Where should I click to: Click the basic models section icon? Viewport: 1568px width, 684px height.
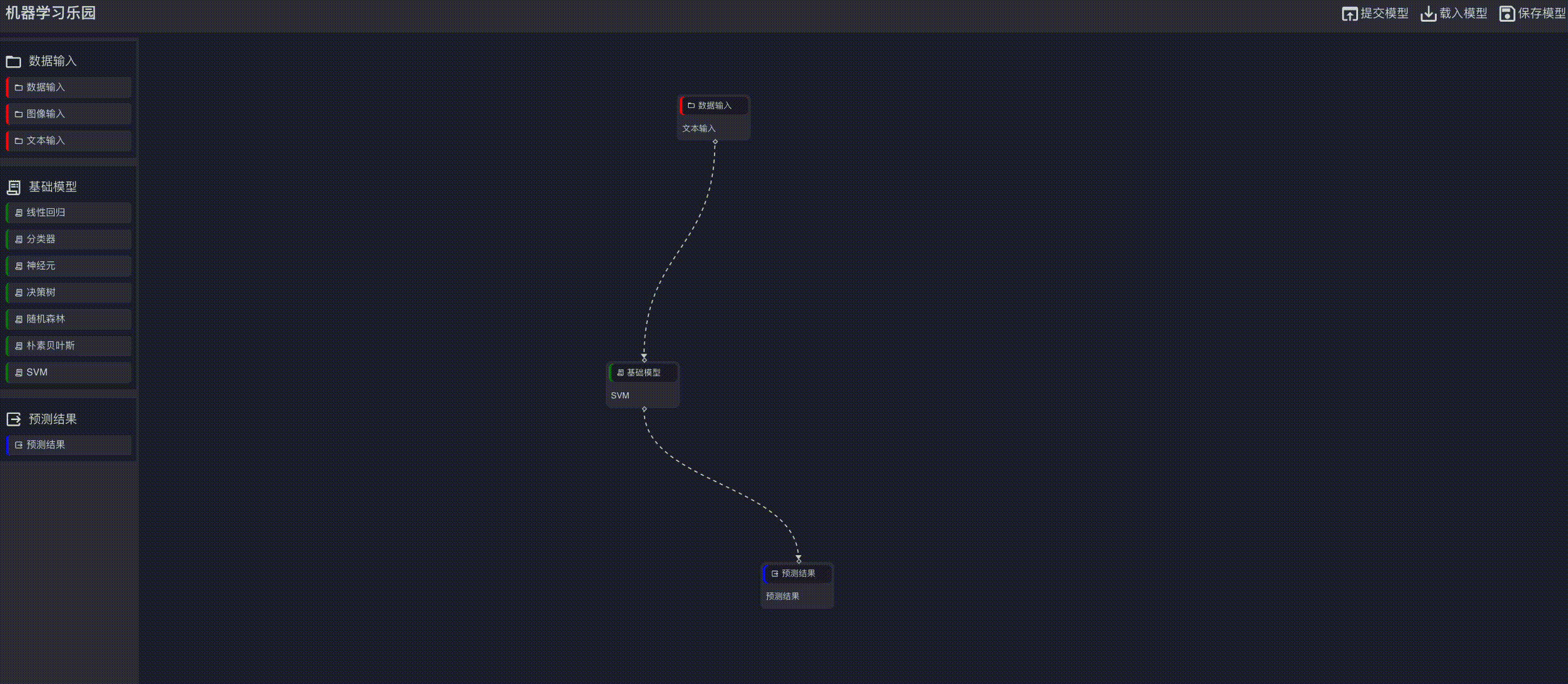[14, 187]
